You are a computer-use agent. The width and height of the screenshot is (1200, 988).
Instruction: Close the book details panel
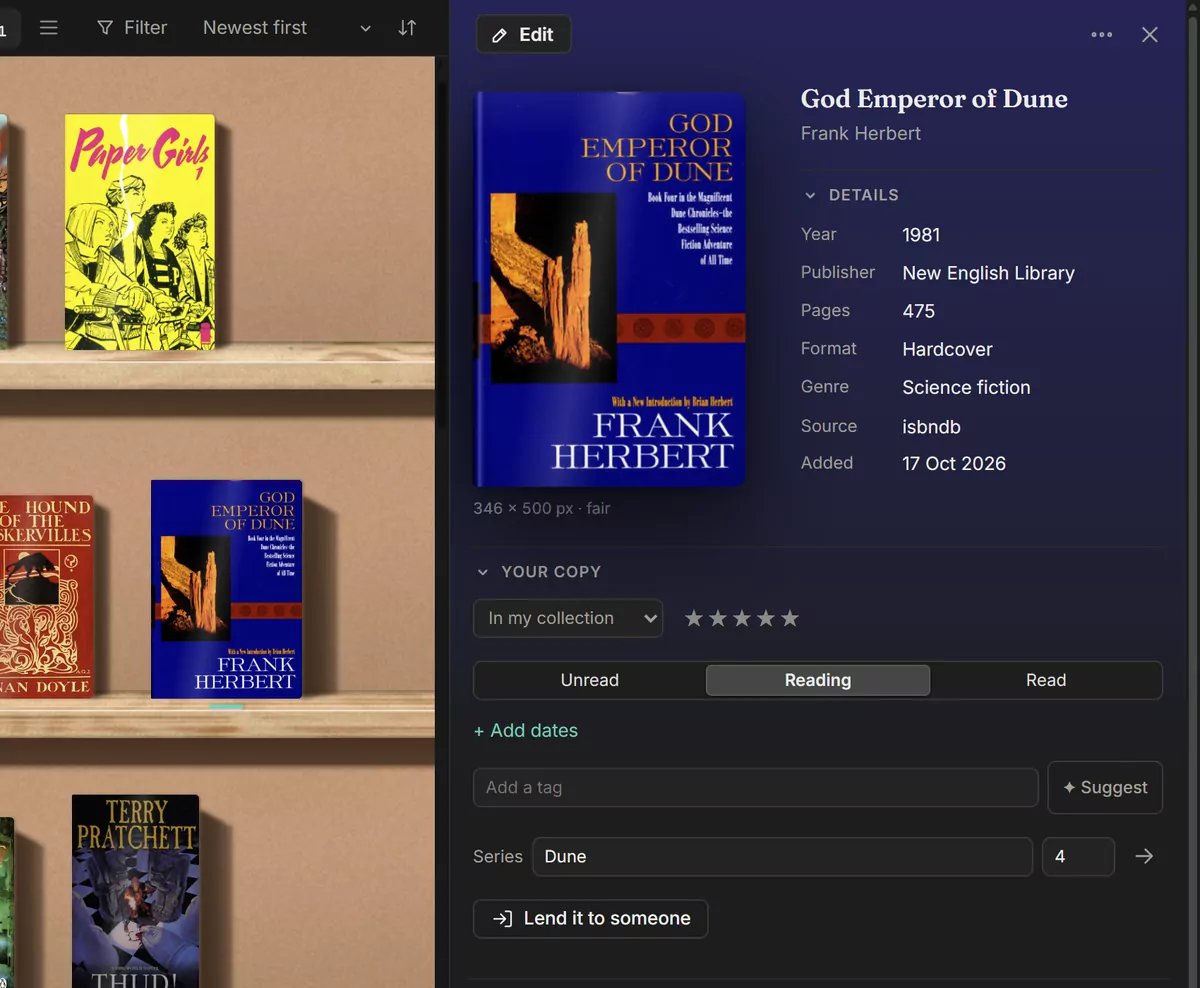[1150, 35]
